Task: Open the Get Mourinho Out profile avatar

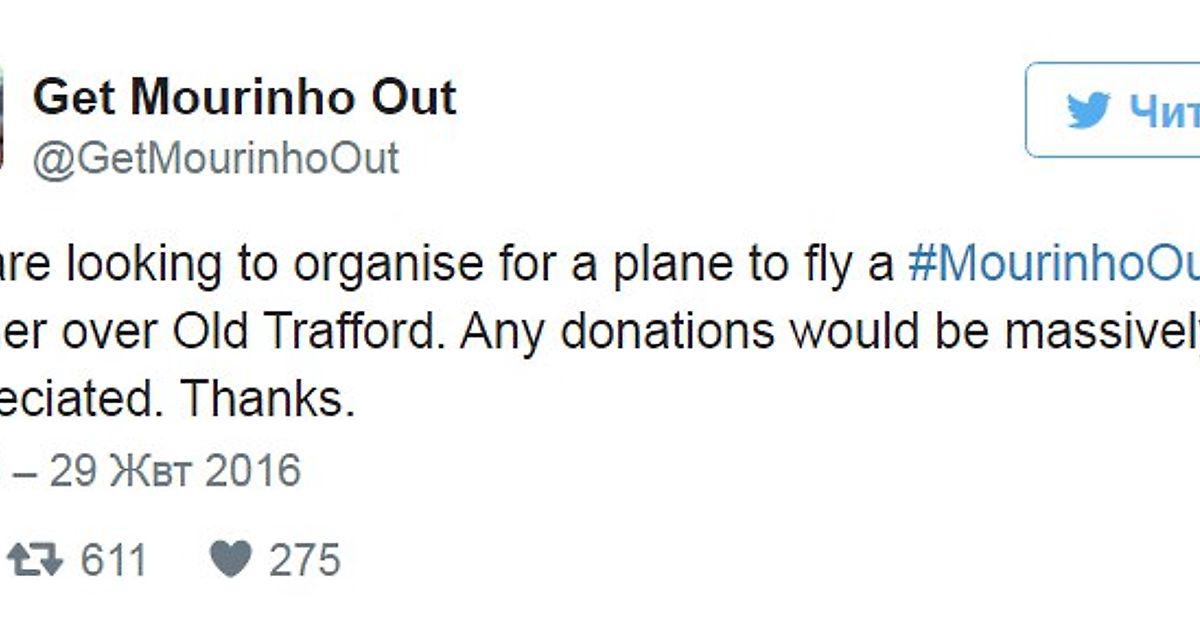Action: (3, 118)
